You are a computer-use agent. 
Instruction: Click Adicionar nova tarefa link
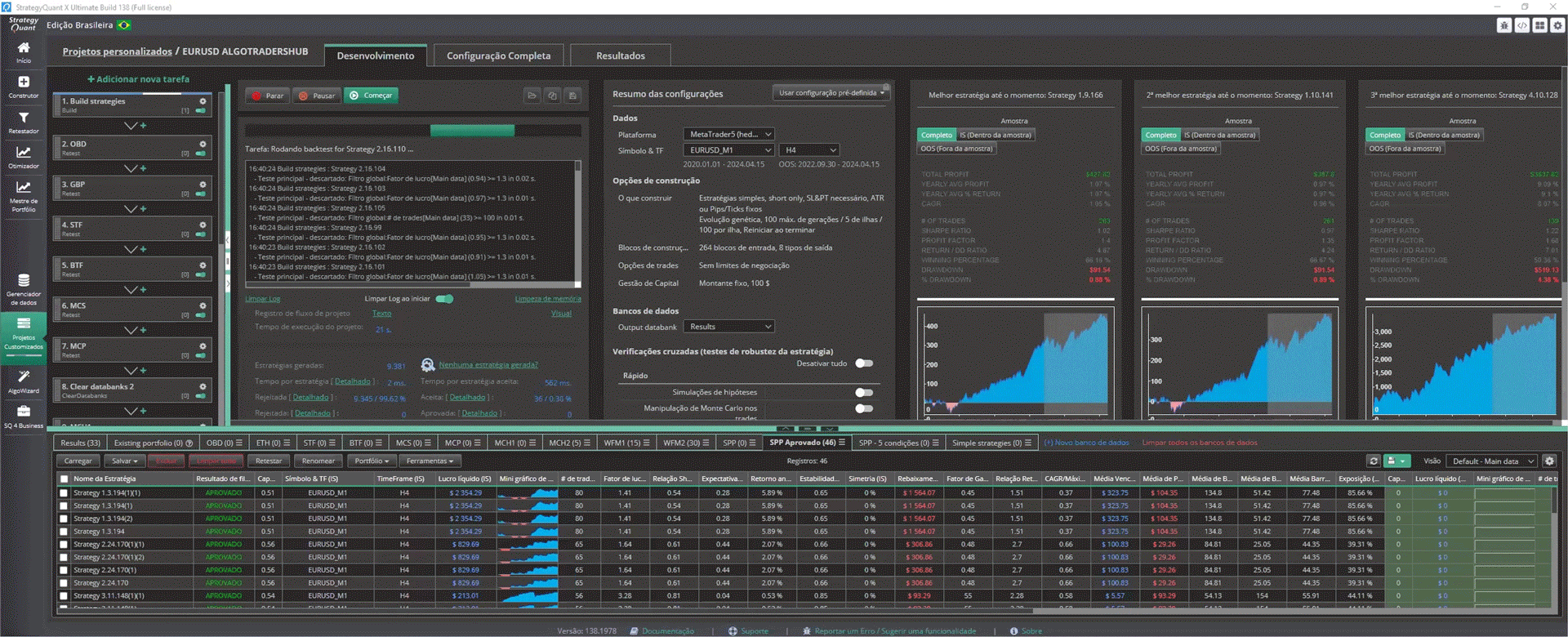138,79
